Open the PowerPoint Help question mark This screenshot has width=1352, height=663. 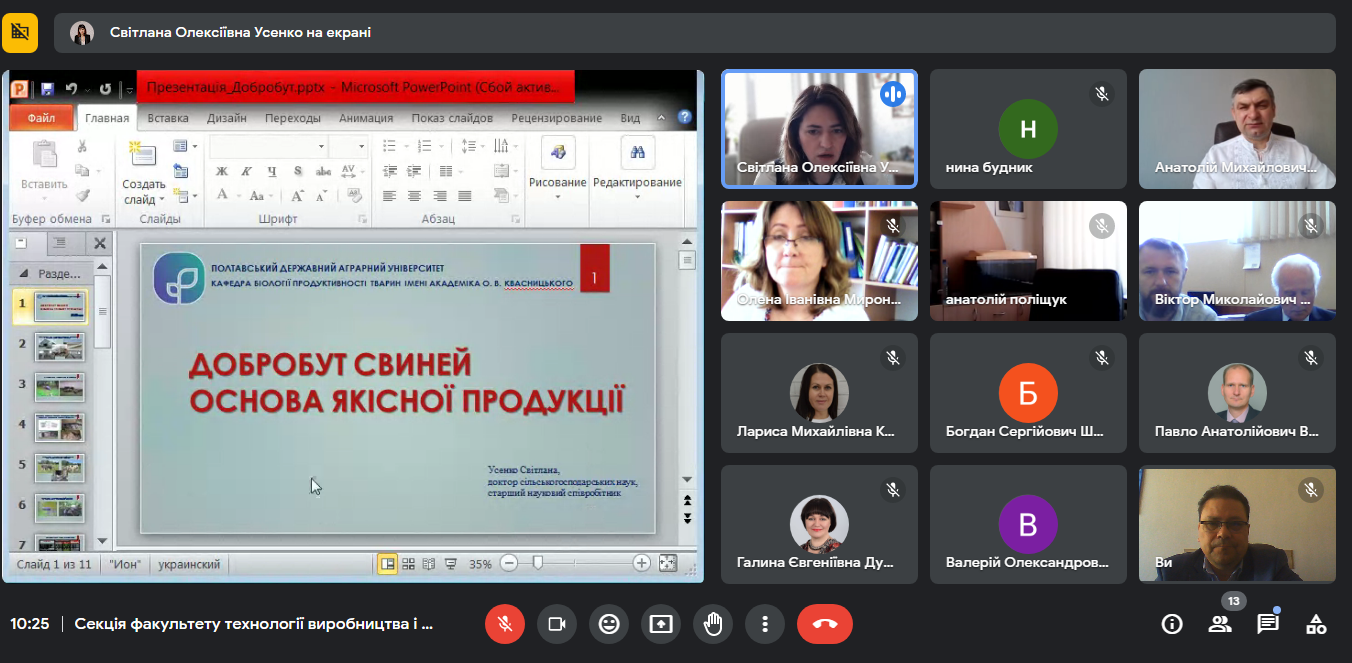tap(685, 118)
